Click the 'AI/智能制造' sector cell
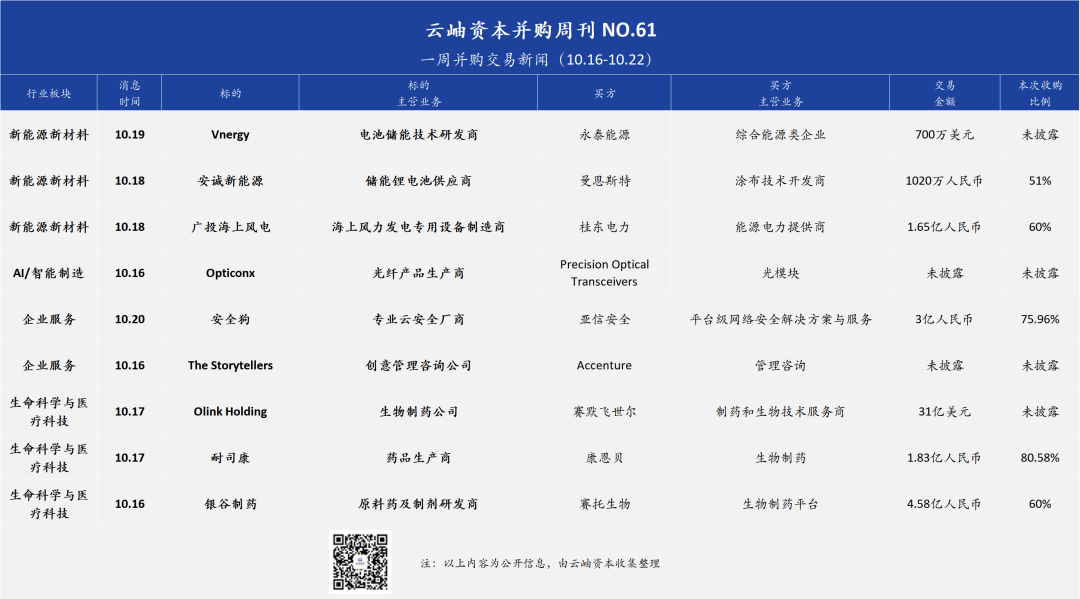1080x599 pixels. tap(49, 273)
